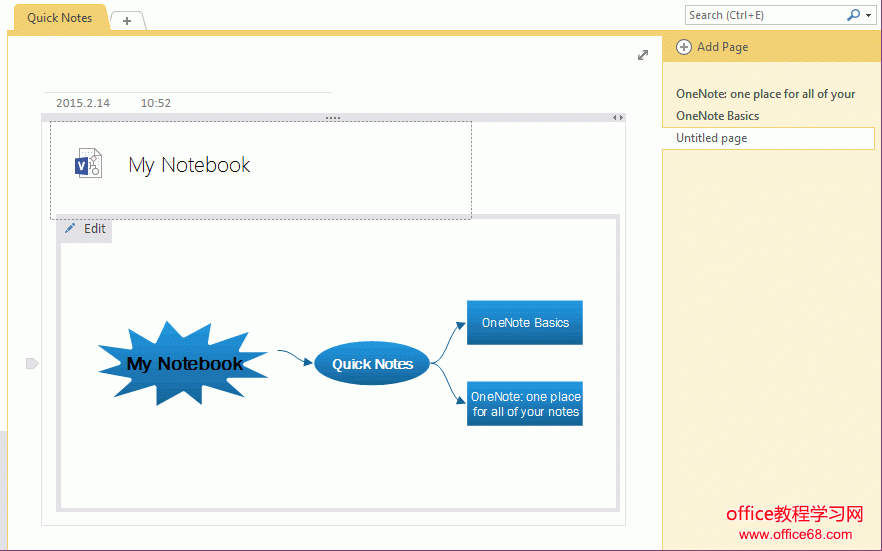Image resolution: width=882 pixels, height=551 pixels.
Task: Click the note container width arrows
Action: click(618, 118)
